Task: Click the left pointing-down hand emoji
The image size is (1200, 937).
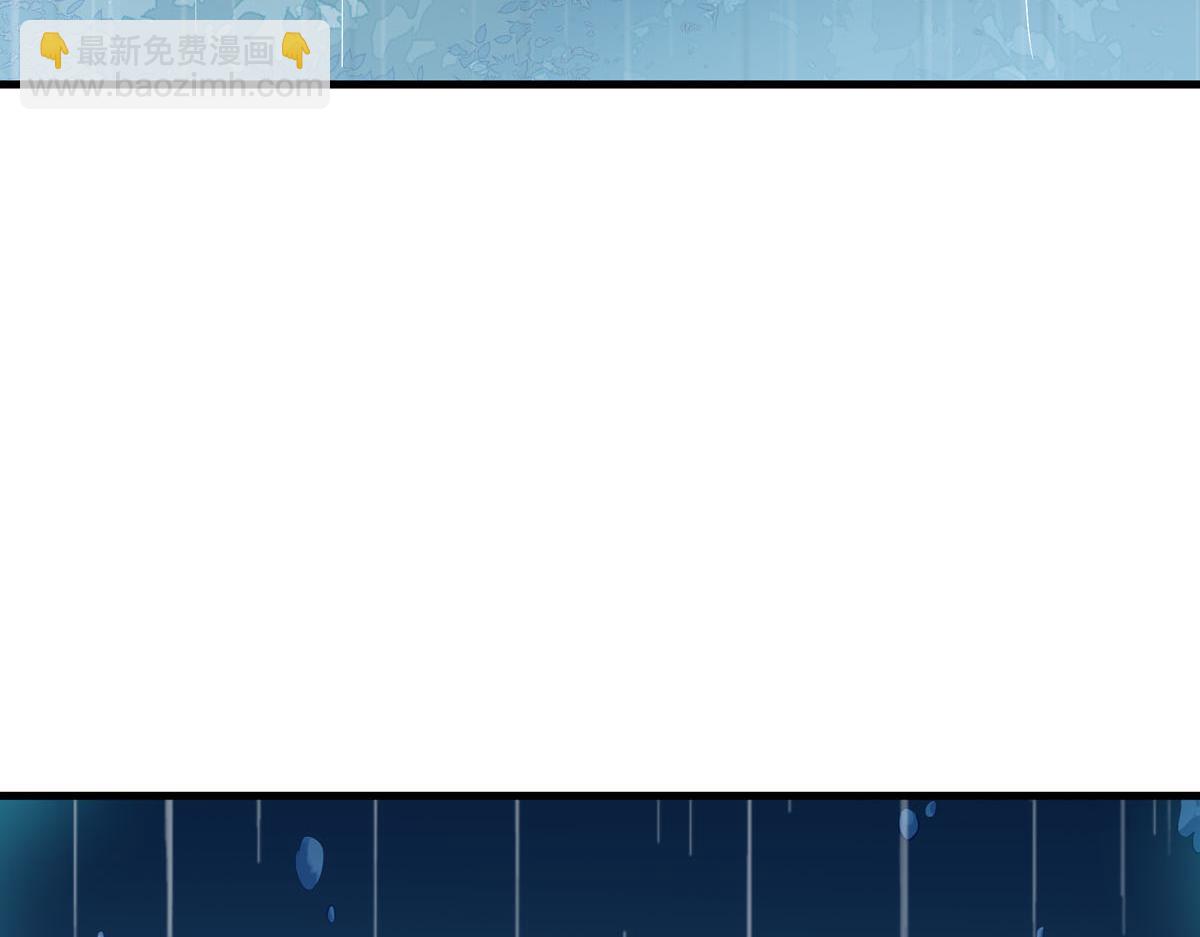Action: [54, 50]
